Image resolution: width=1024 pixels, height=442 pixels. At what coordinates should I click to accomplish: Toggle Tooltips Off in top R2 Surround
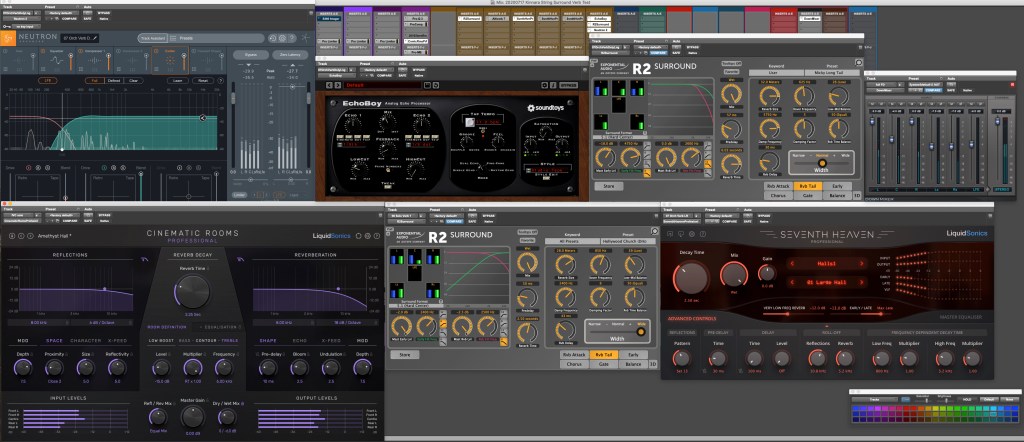[x=730, y=63]
